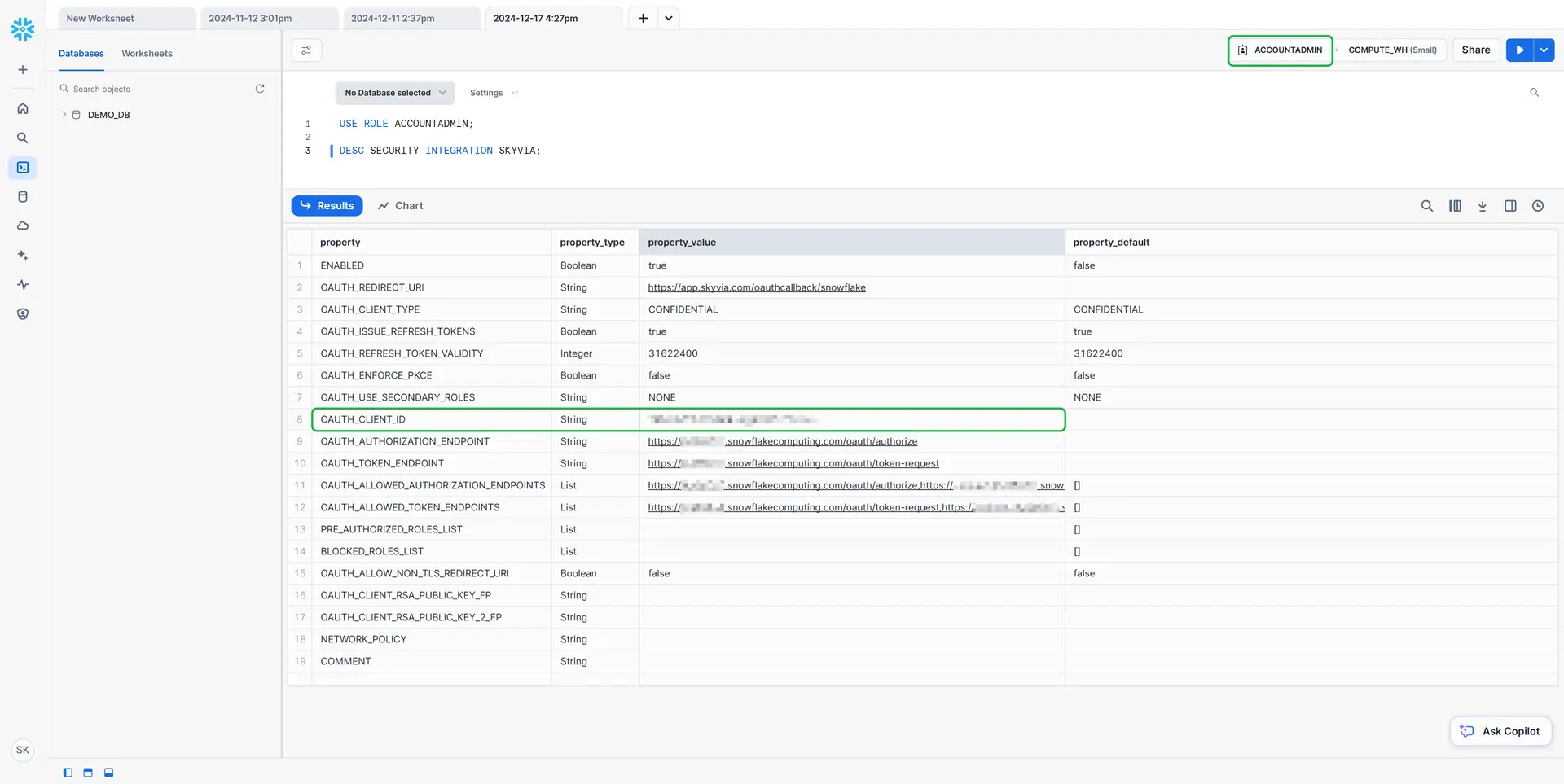Select the OAUTH_ENFORCE_PKCE cell

tap(432, 375)
